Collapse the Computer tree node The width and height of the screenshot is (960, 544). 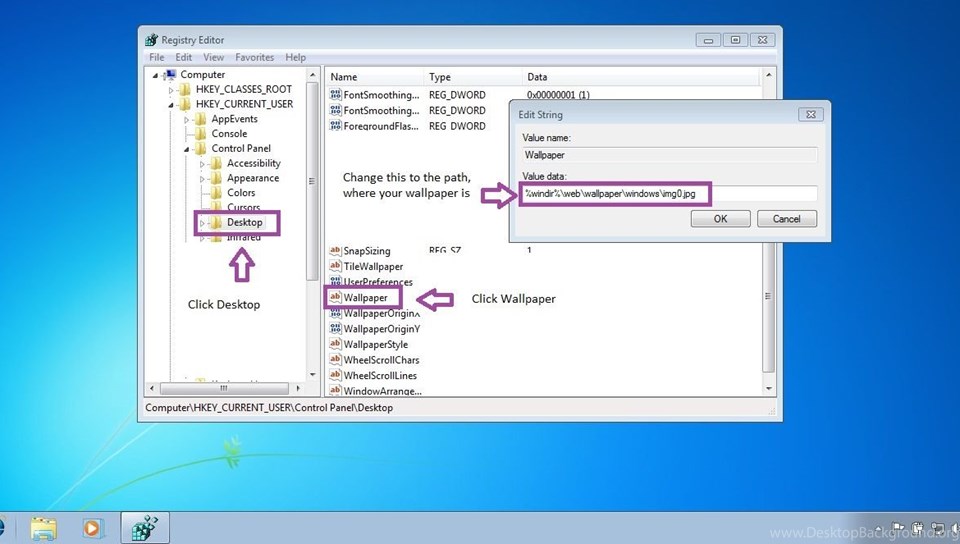pos(156,75)
